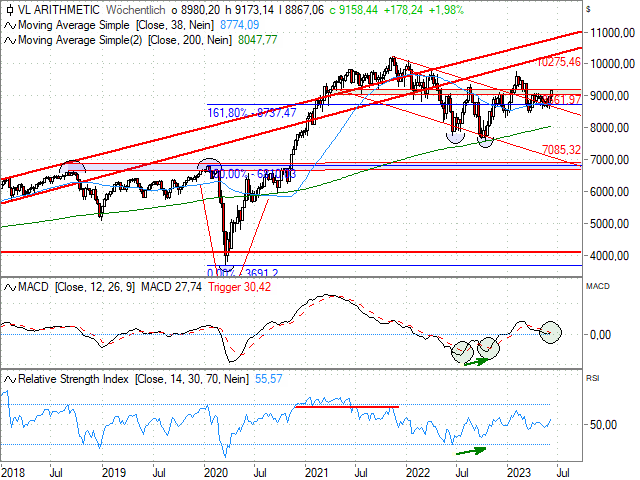Click the red channel label 7085,32
Screen dimensions: 640x480
[x=562, y=150]
